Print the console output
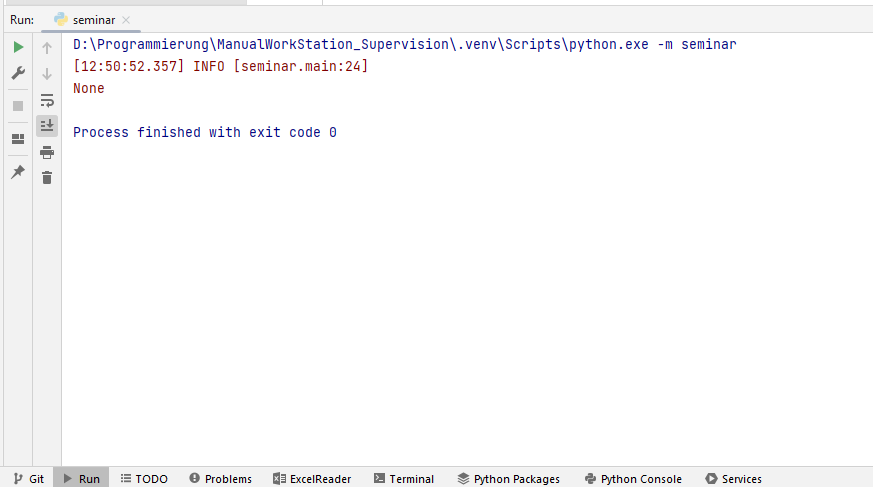This screenshot has width=873, height=487. (47, 152)
